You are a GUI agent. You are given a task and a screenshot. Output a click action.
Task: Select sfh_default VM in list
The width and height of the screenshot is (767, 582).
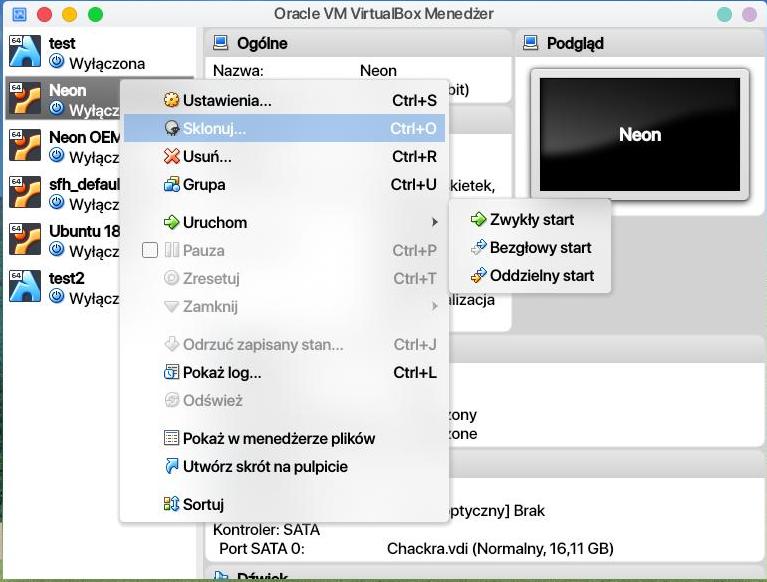pos(63,193)
